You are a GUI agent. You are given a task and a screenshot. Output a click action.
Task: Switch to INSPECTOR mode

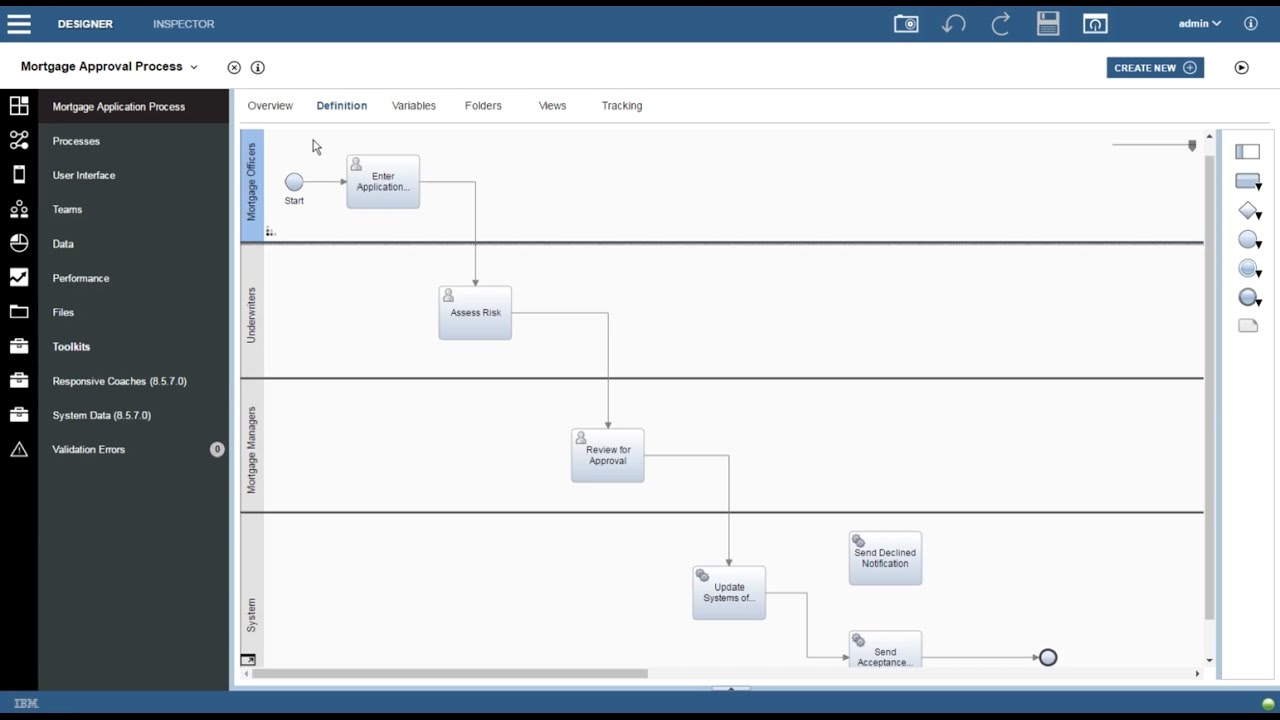pyautogui.click(x=184, y=23)
